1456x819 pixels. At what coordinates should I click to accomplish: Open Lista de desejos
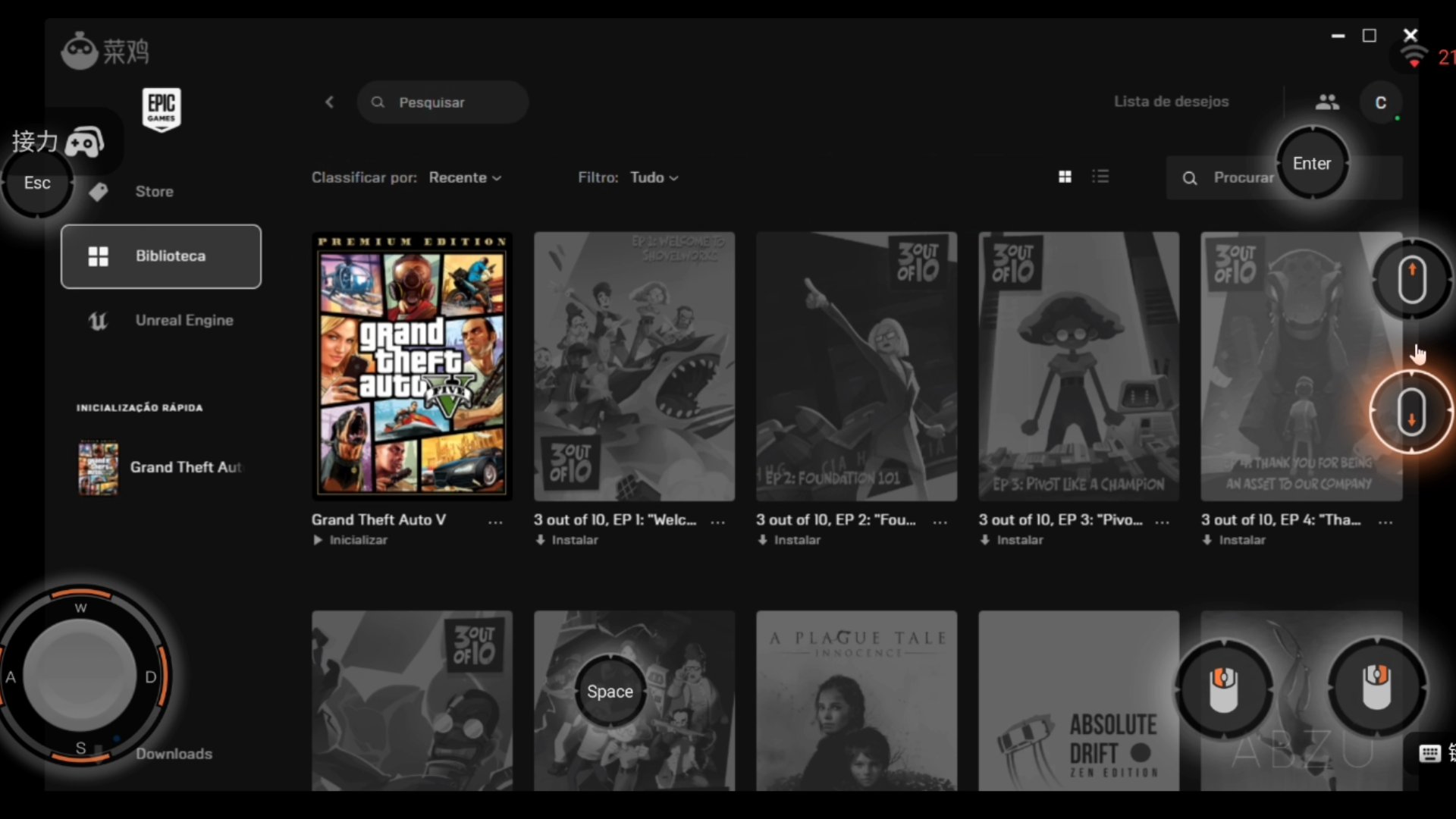(1171, 102)
